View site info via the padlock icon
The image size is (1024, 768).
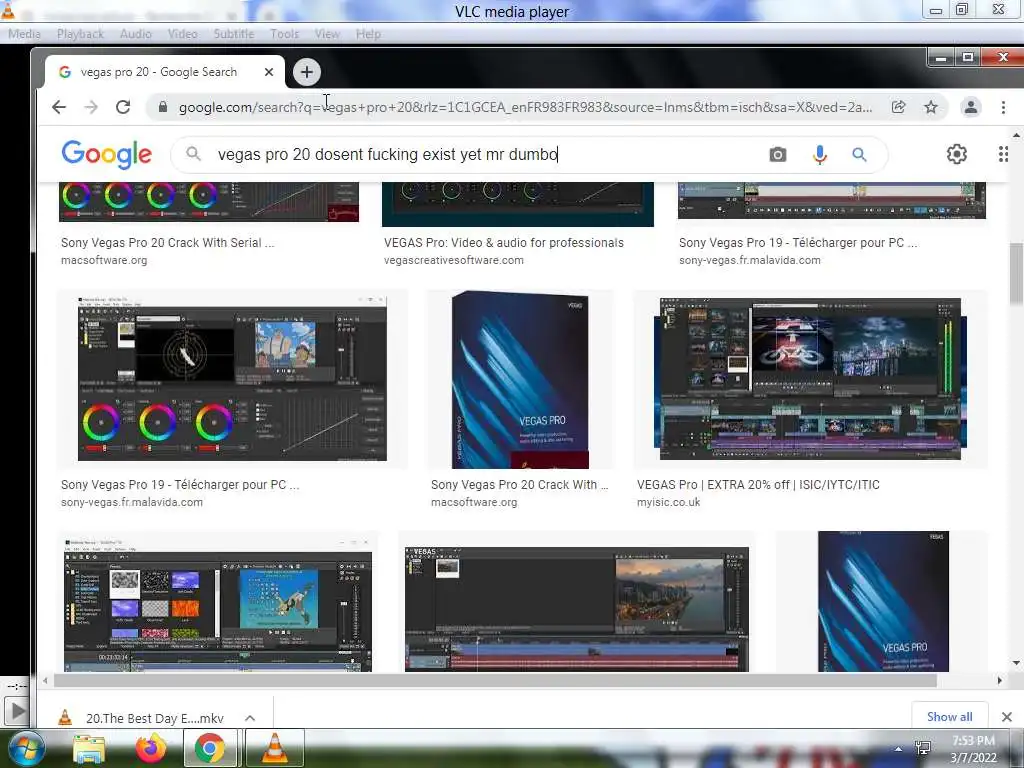[x=163, y=107]
